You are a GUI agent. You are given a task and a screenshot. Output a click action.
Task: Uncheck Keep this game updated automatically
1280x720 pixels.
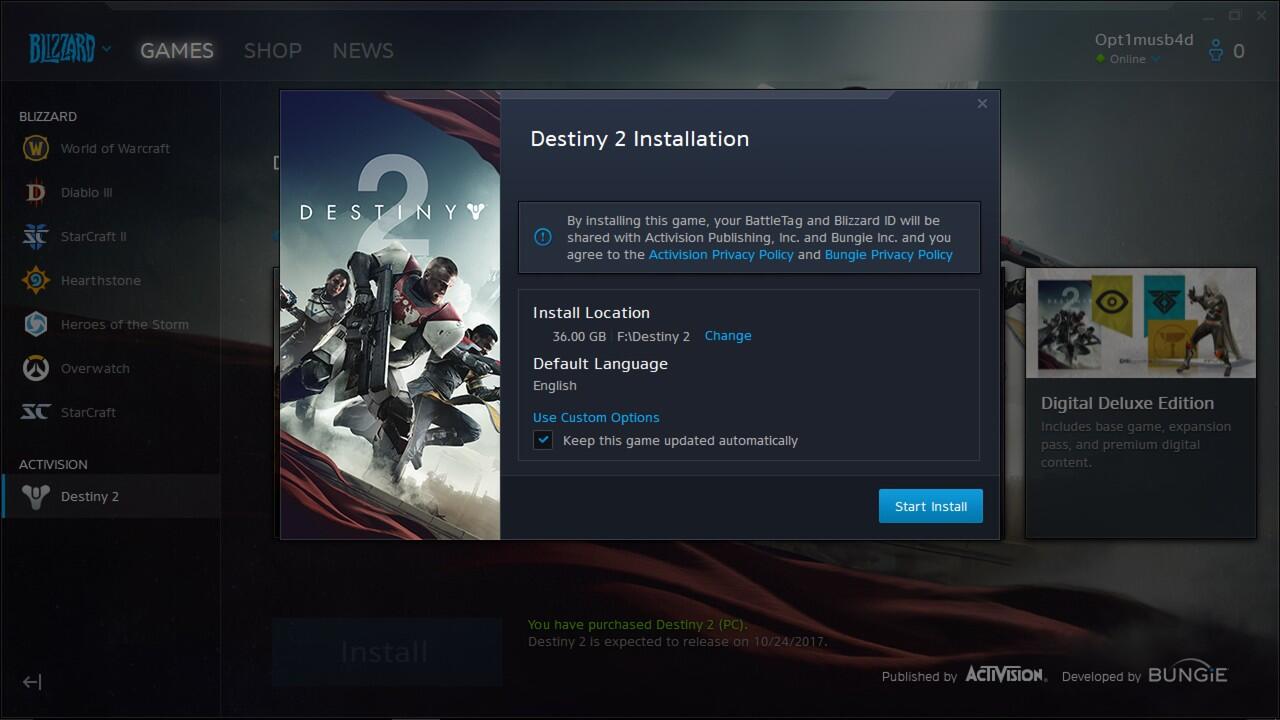pyautogui.click(x=543, y=440)
